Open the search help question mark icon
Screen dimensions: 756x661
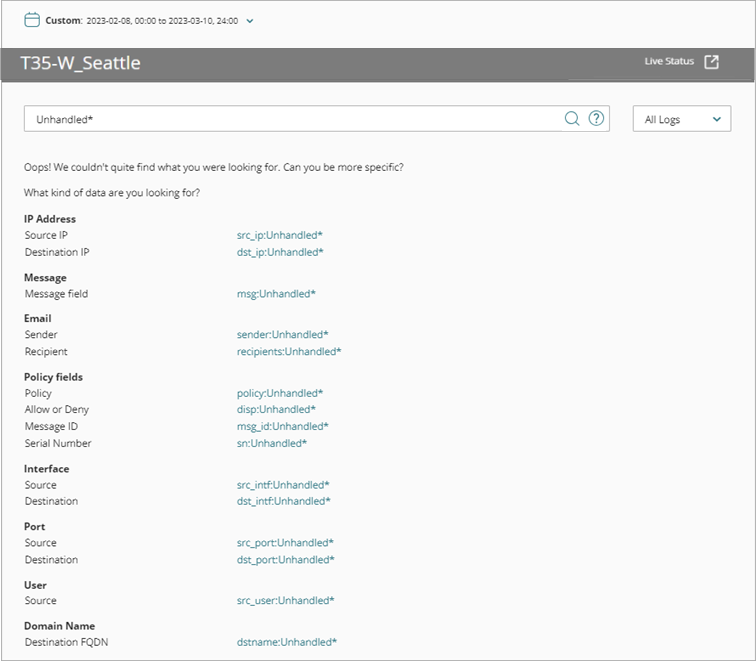[x=597, y=119]
